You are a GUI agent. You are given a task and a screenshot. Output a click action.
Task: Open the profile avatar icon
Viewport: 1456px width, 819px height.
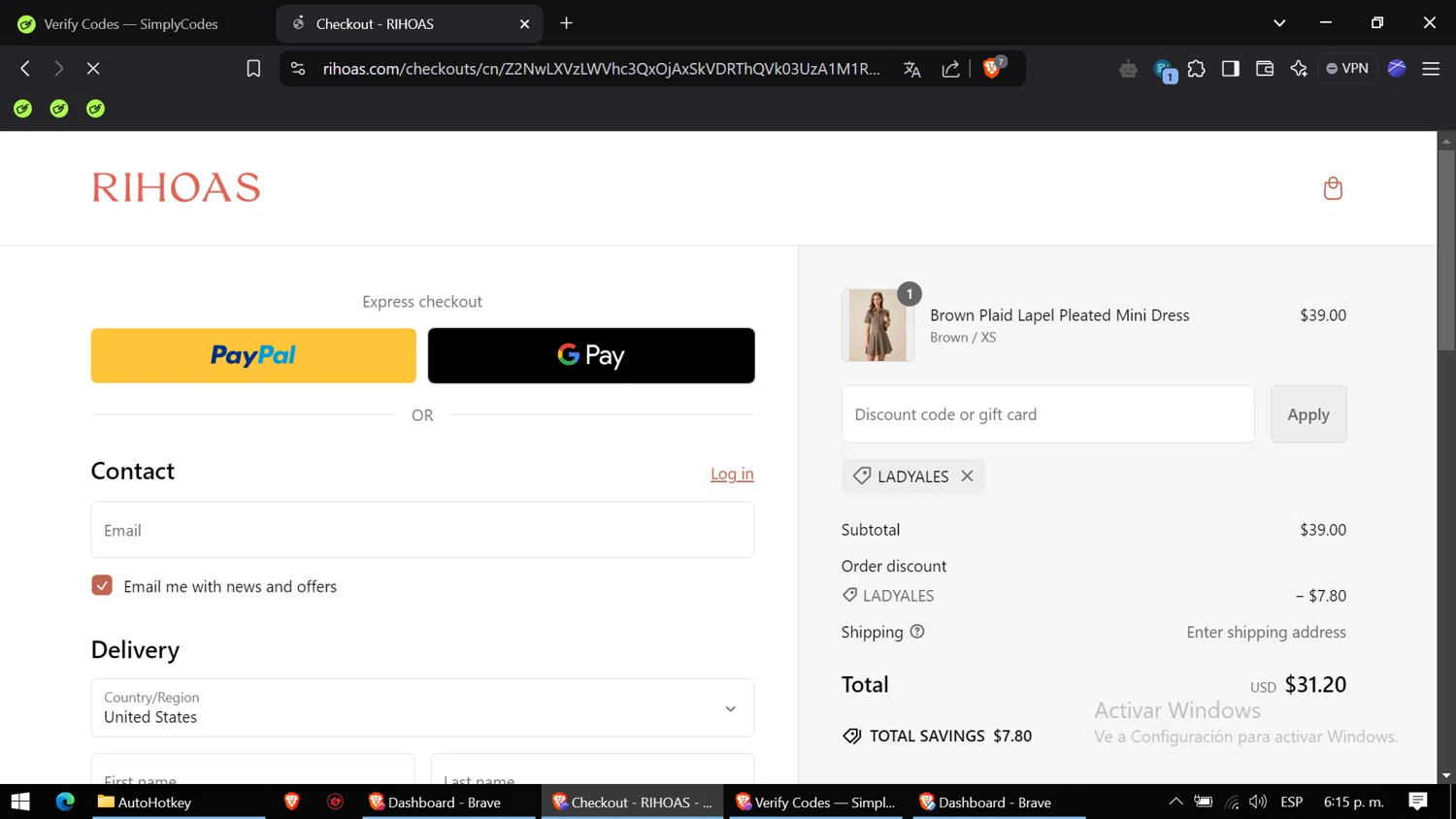coord(1397,68)
